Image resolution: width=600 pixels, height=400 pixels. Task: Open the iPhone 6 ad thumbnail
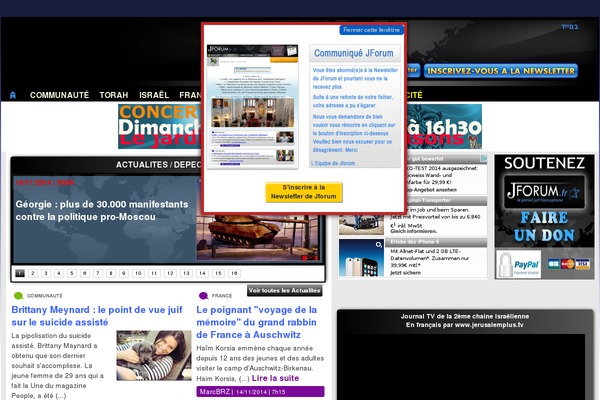pyautogui.click(x=361, y=258)
